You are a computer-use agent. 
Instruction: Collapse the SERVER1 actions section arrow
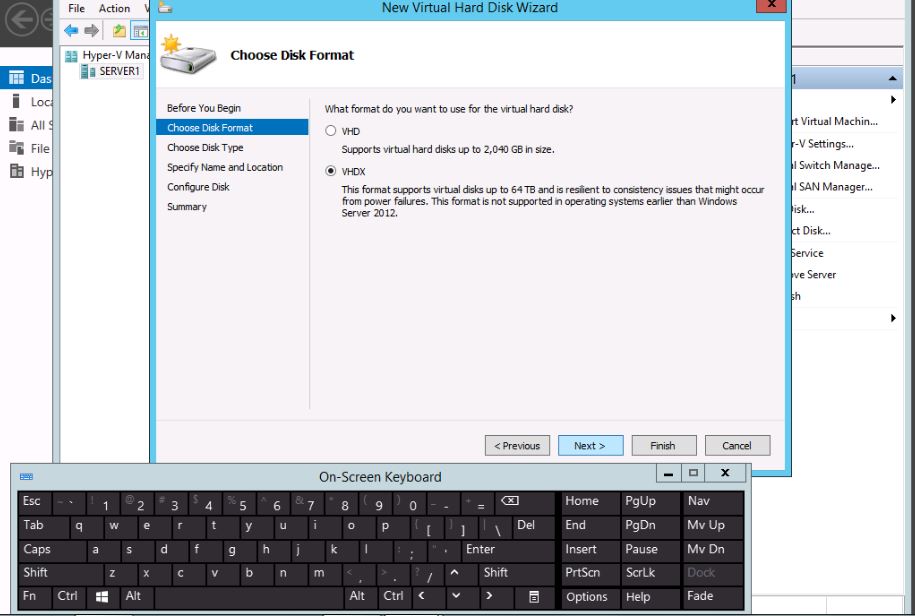coord(893,79)
